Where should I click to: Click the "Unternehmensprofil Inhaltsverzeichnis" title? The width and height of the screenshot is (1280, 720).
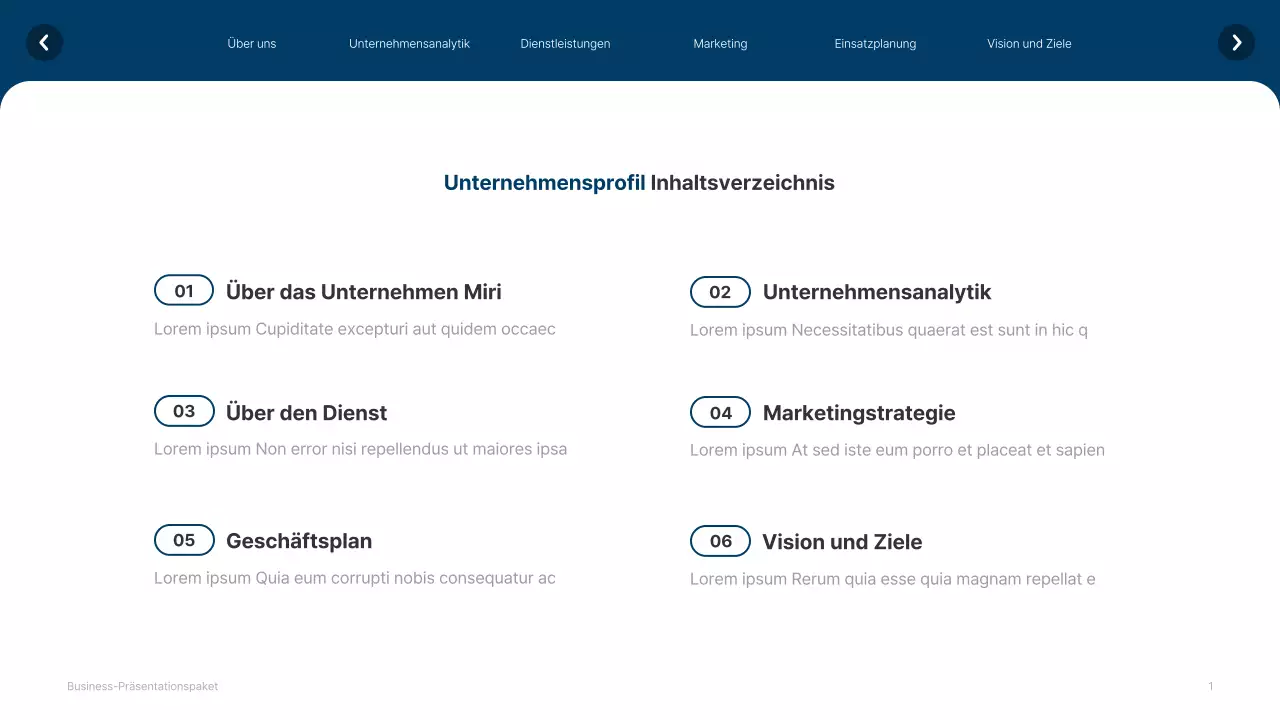pyautogui.click(x=639, y=182)
